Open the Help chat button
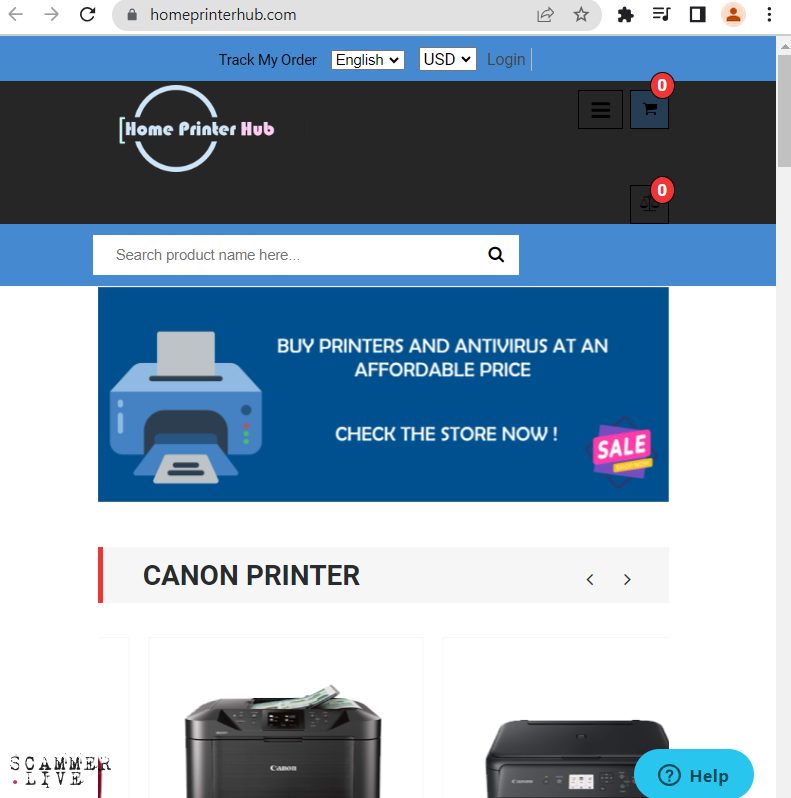This screenshot has width=791, height=798. pos(693,775)
